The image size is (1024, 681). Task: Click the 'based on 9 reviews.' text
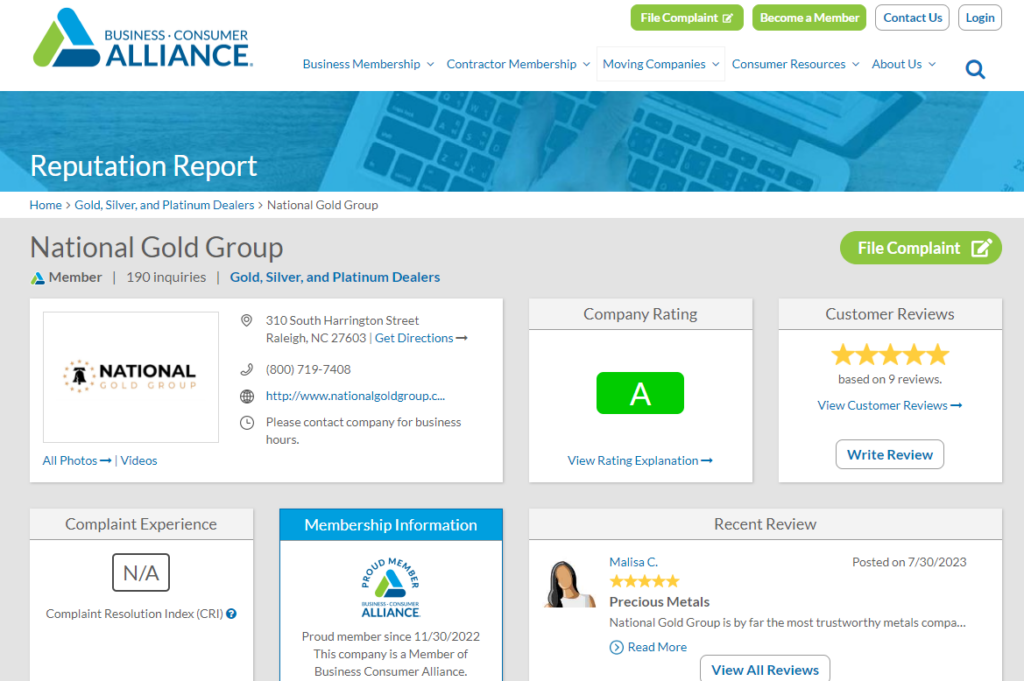click(x=889, y=379)
